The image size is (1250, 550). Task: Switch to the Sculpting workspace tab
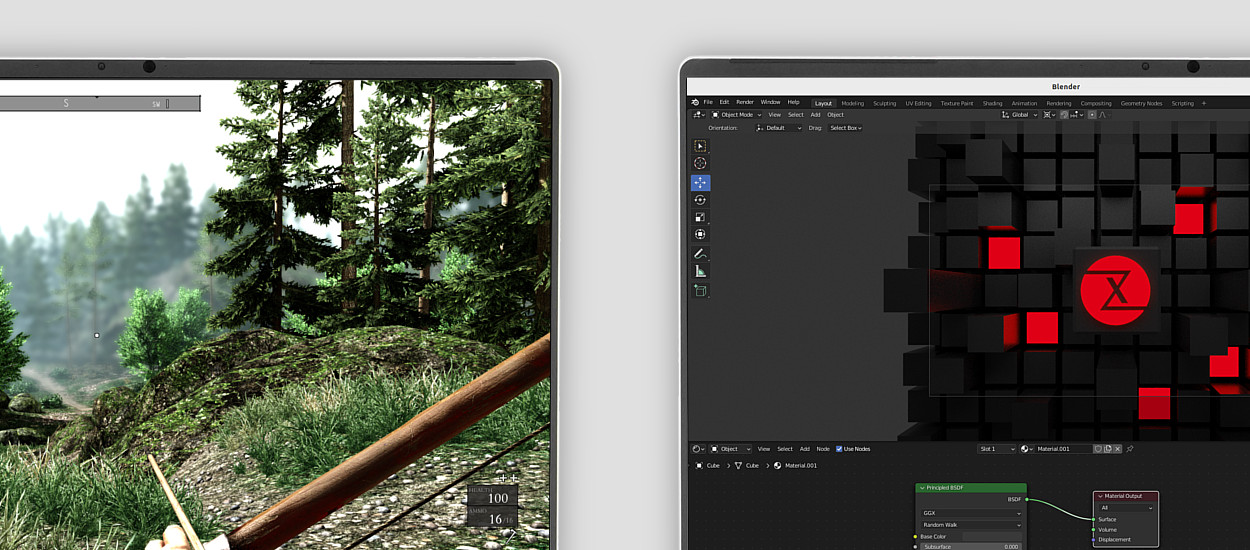point(885,103)
